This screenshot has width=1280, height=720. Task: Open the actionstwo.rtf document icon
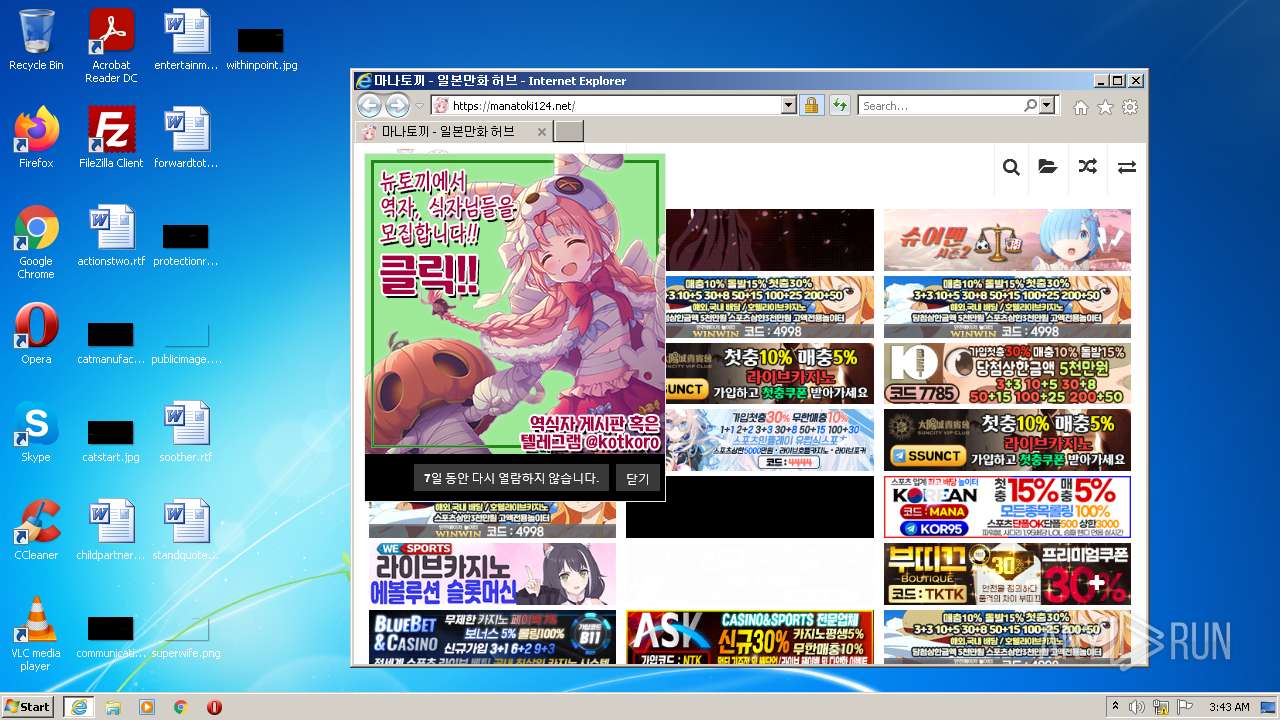(111, 236)
